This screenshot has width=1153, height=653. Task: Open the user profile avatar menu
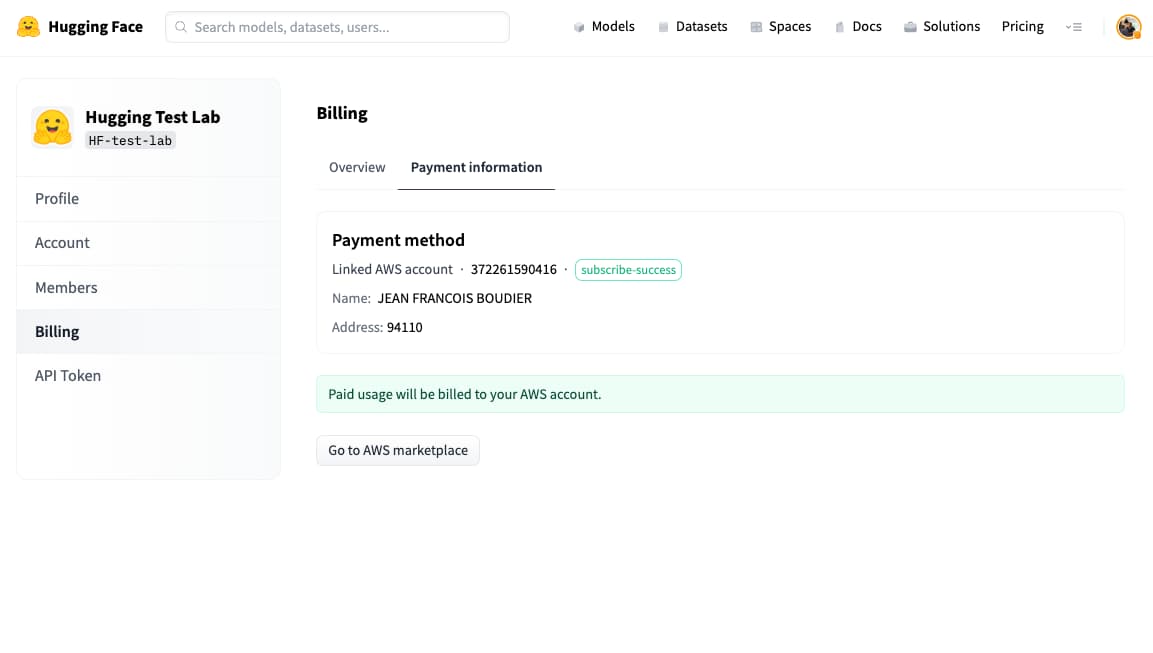(1128, 27)
